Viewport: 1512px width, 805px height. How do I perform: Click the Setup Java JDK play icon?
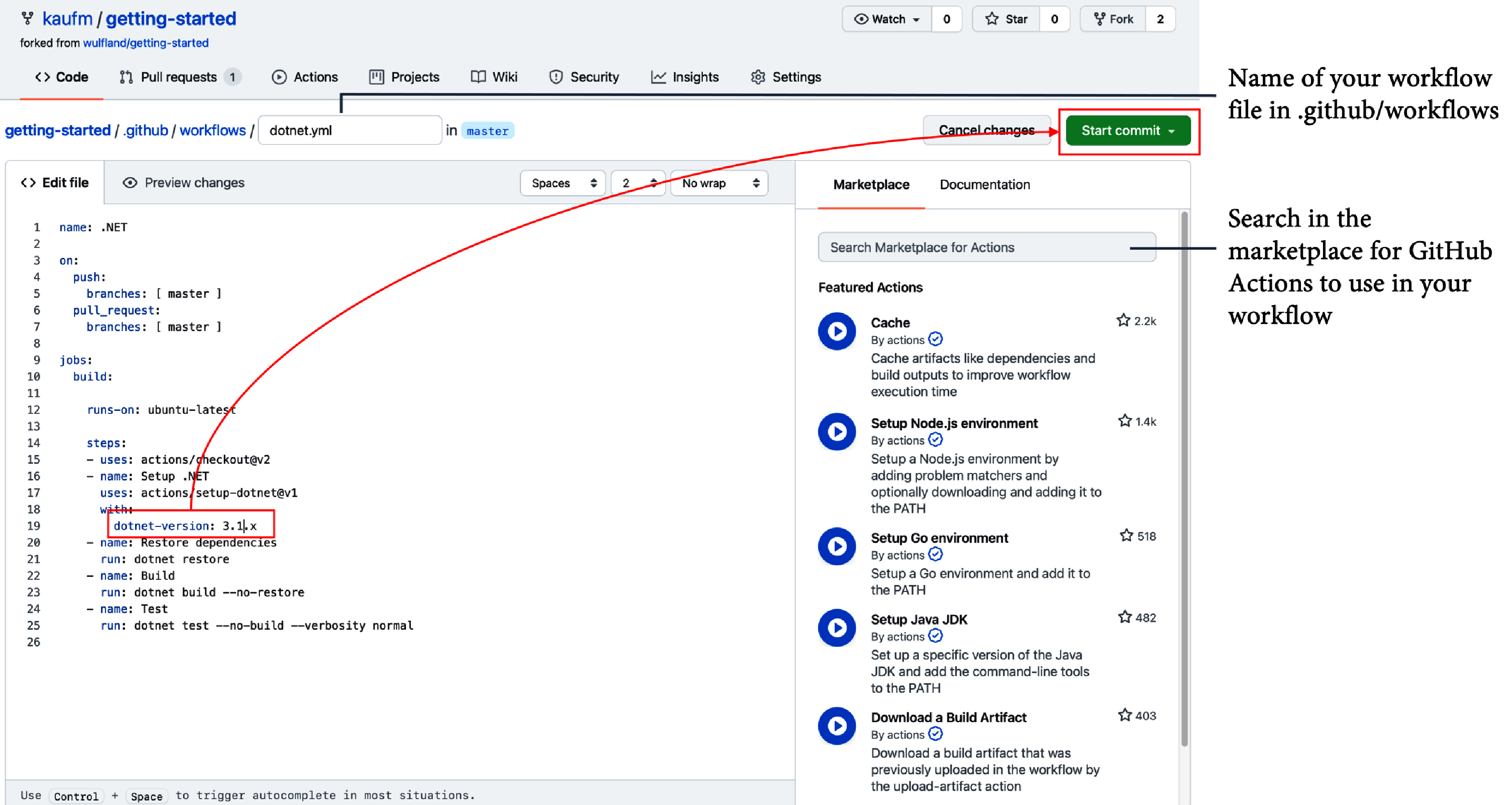pos(837,627)
